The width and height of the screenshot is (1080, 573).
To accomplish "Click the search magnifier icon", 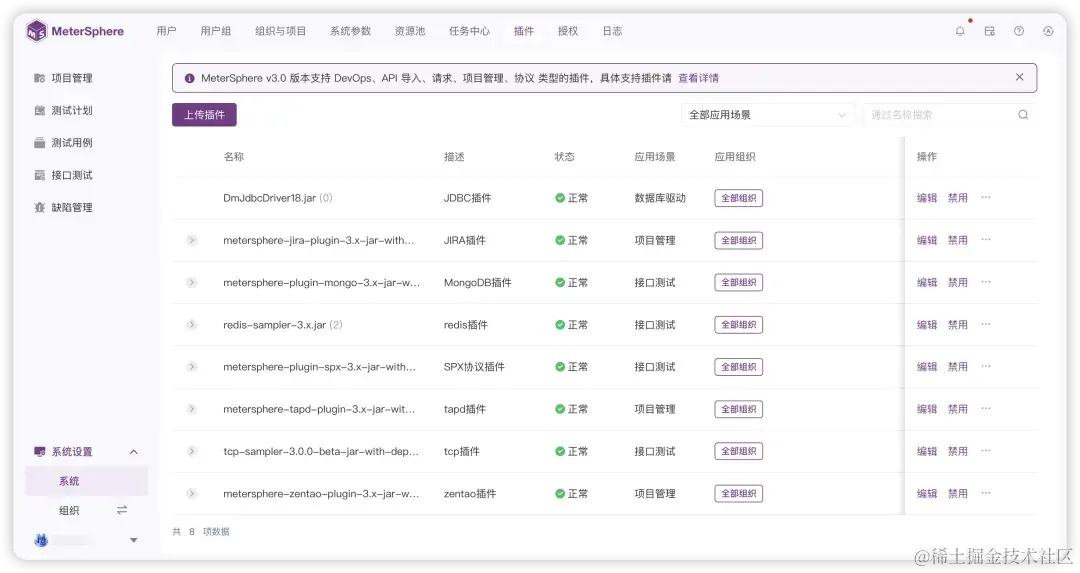I will [1023, 115].
